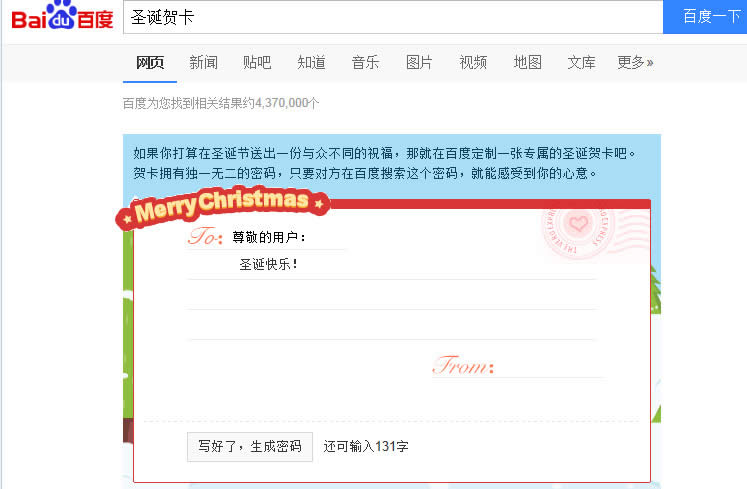This screenshot has width=747, height=489.
Task: Select the 地图 tab
Action: pyautogui.click(x=527, y=62)
